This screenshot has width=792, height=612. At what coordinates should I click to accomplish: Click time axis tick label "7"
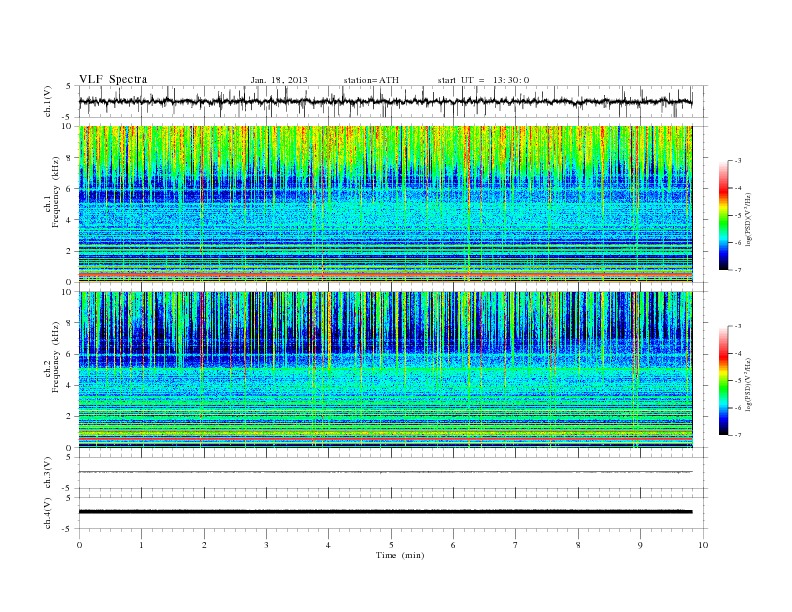pyautogui.click(x=516, y=545)
